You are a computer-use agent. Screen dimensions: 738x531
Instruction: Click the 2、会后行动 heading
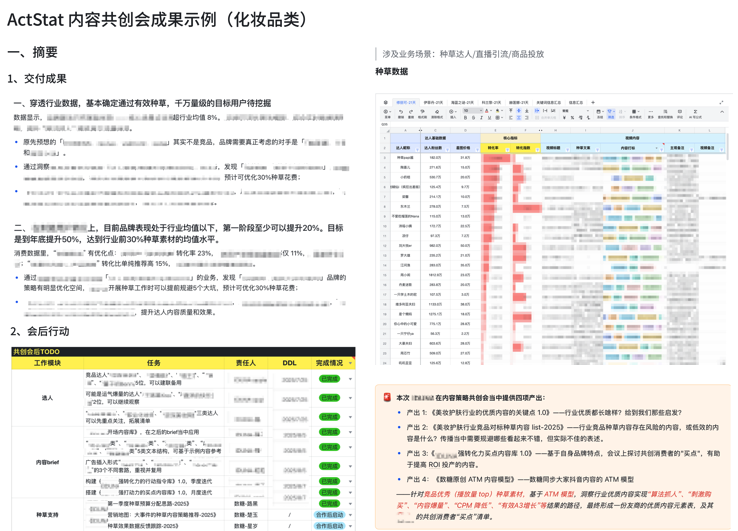click(x=40, y=331)
